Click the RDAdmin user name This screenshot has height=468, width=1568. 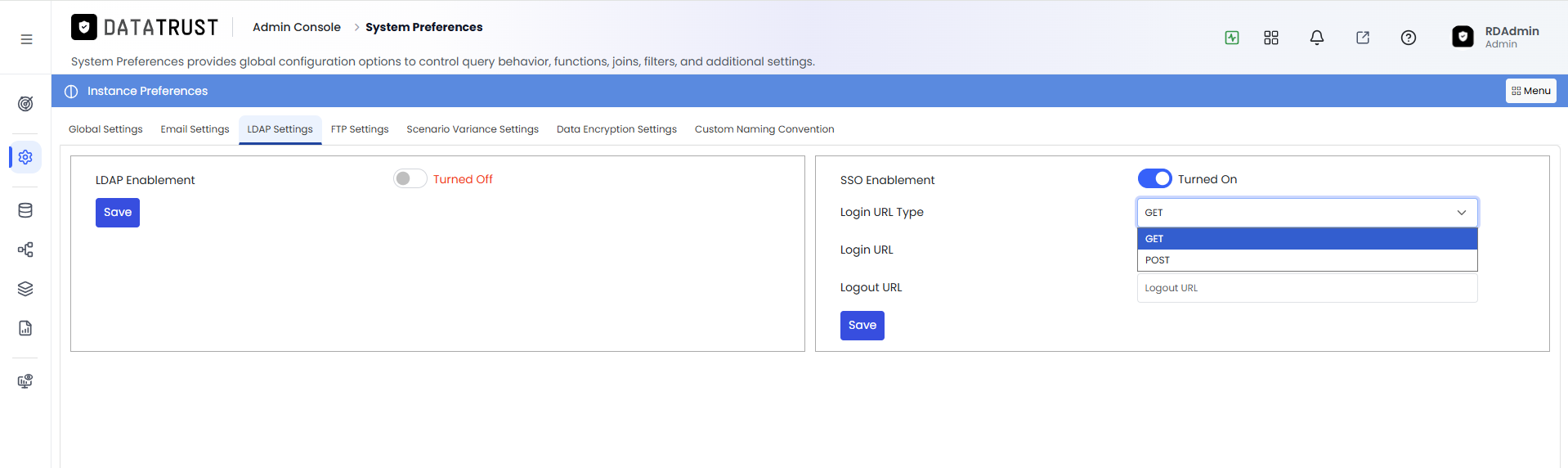[x=1512, y=31]
